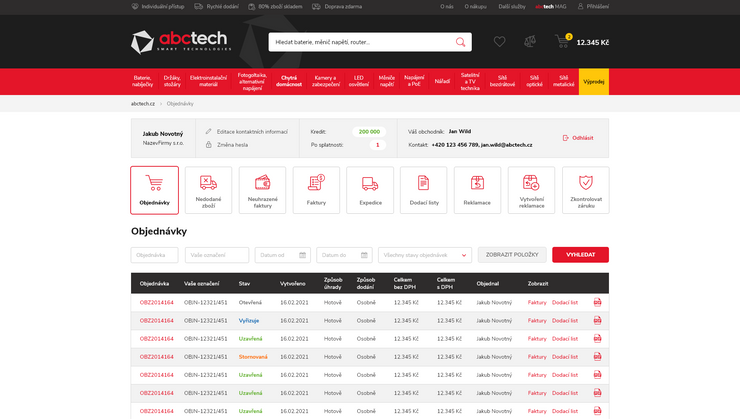The height and width of the screenshot is (419, 740).
Task: Open the Datum do date picker
Action: pos(344,255)
